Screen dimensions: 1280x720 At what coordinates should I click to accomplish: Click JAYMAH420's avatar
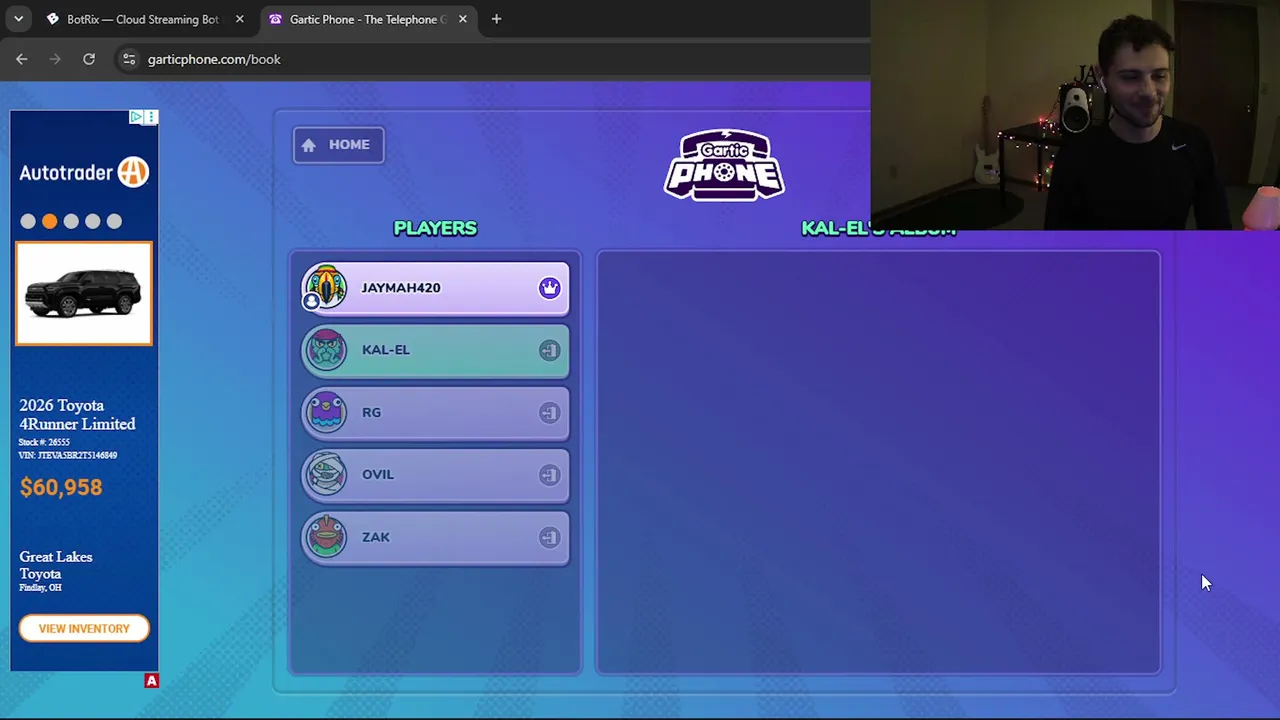click(x=326, y=287)
